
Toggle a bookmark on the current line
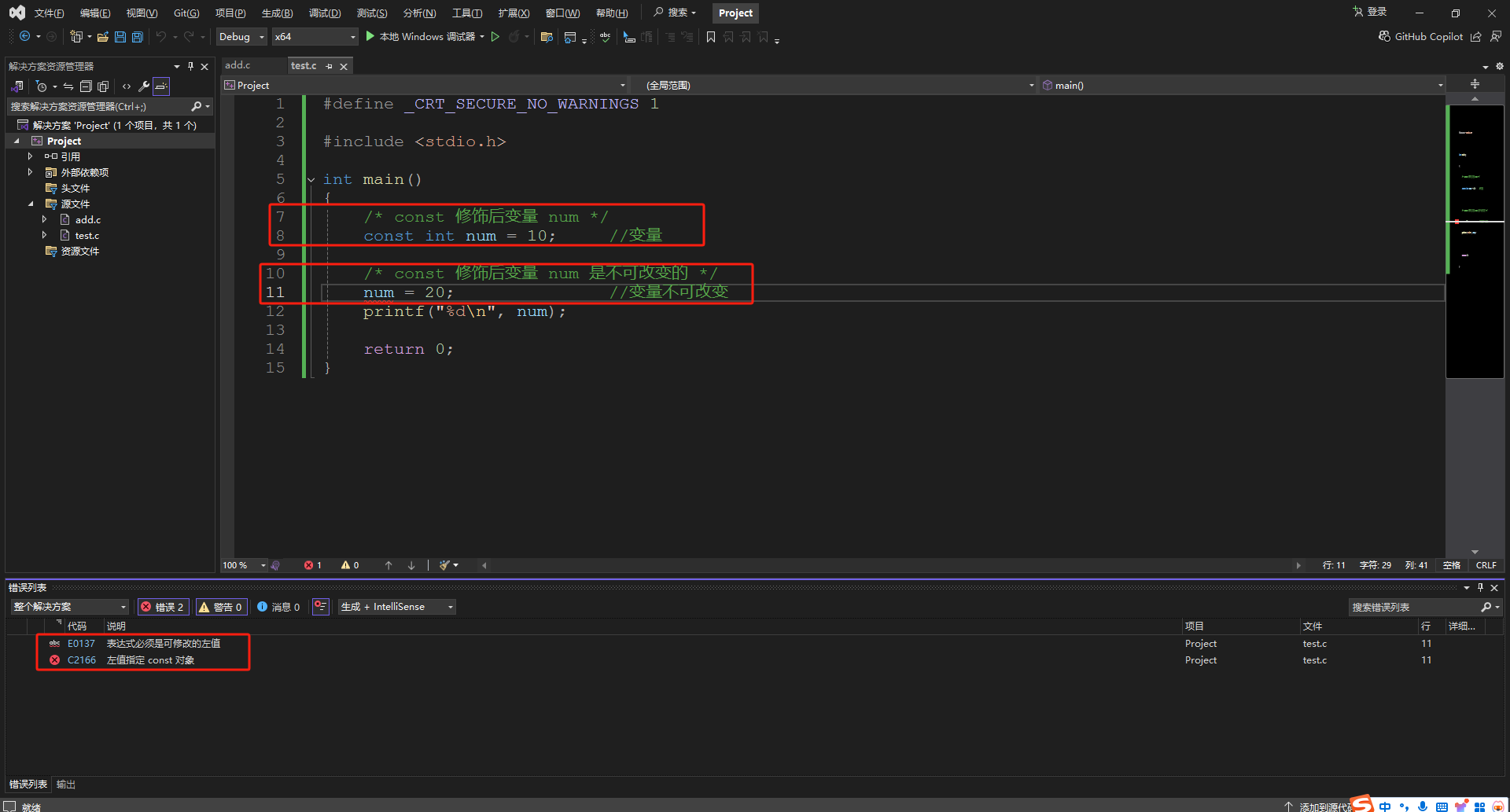[711, 37]
